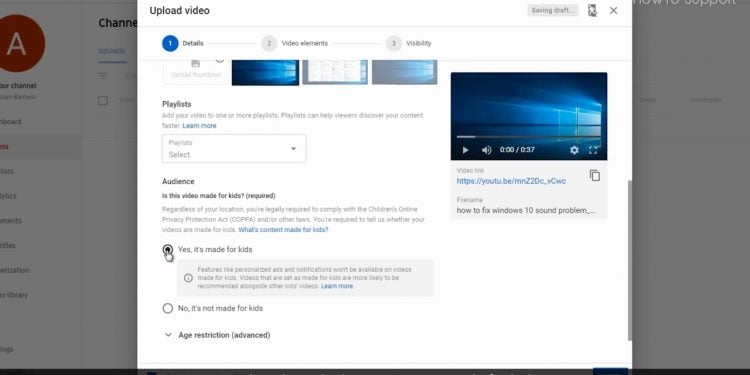
Task: Select the first Windows desktop thumbnail
Action: point(265,72)
